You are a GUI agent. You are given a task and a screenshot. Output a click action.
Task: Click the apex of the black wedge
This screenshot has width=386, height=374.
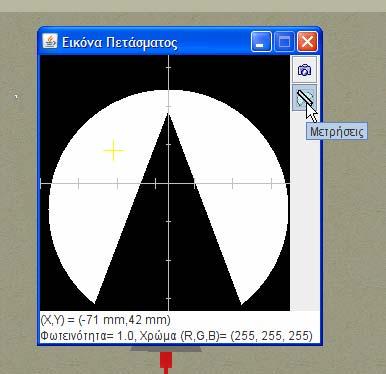coord(169,115)
